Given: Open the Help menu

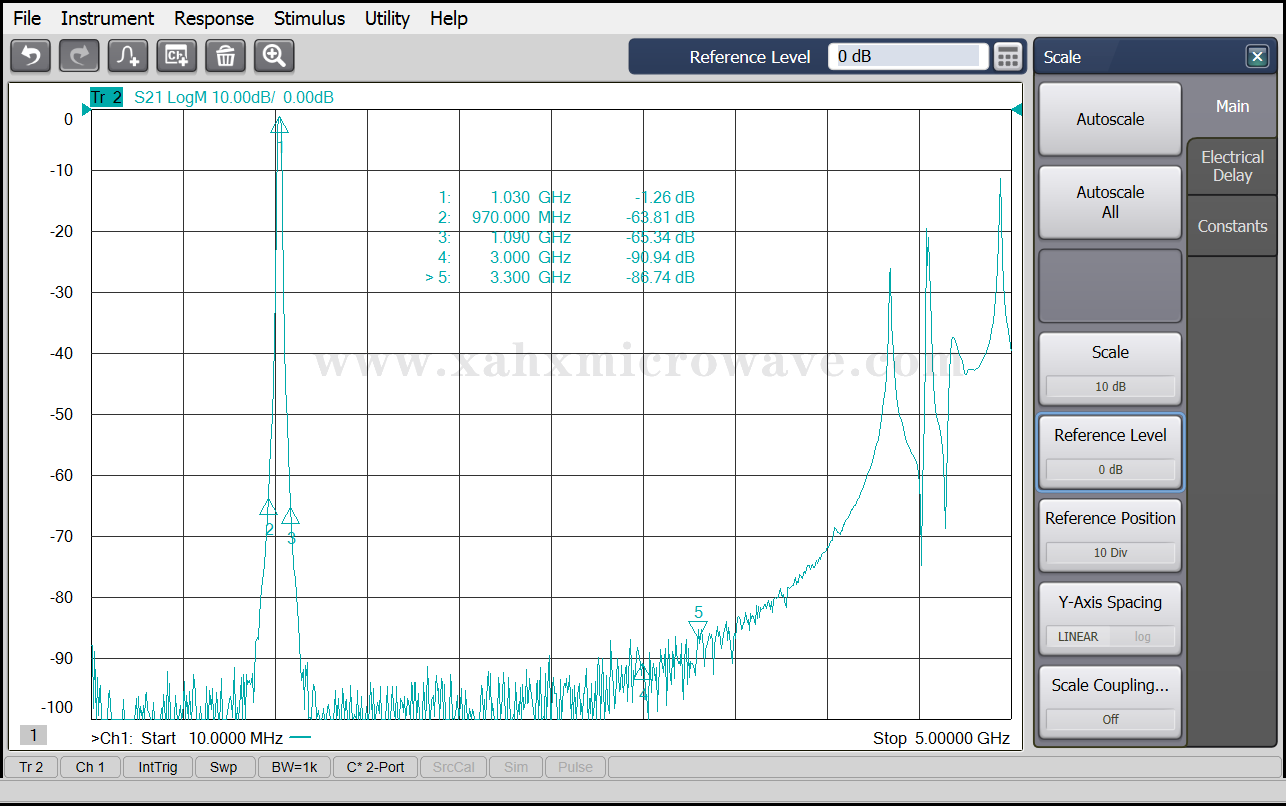Looking at the screenshot, I should 449,18.
